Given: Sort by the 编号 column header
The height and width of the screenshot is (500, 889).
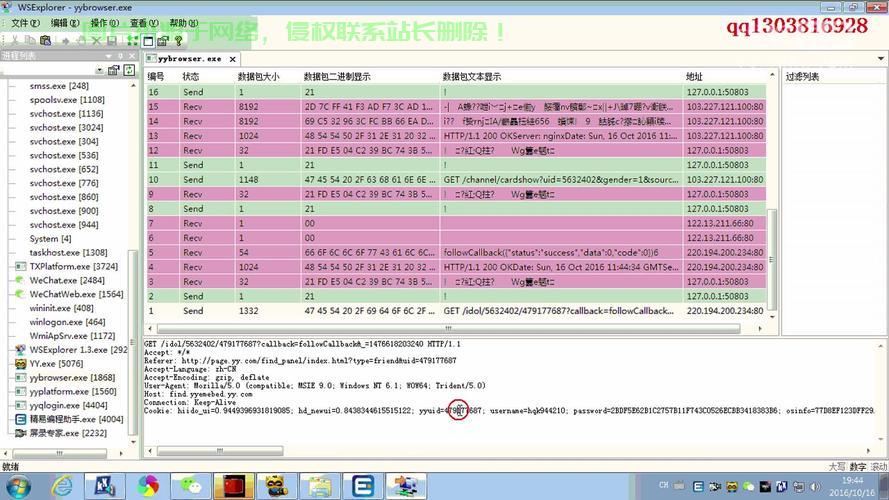Looking at the screenshot, I should coord(156,77).
